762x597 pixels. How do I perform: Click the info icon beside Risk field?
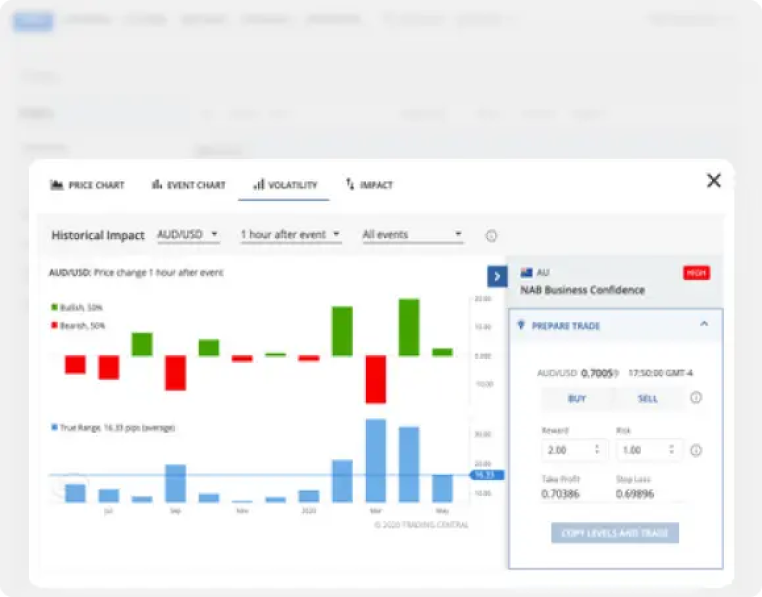[696, 450]
